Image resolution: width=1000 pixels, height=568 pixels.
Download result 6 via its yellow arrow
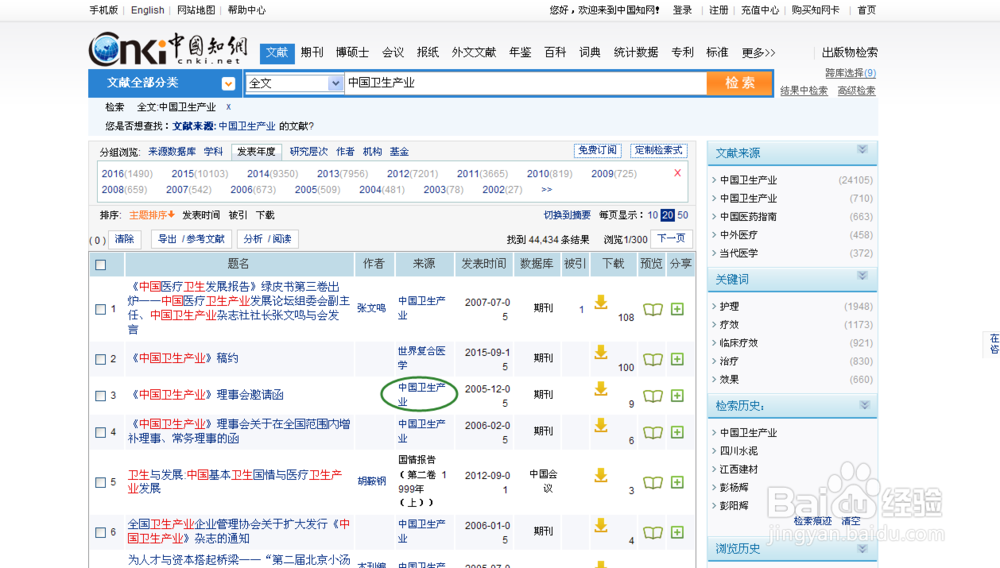coord(601,525)
